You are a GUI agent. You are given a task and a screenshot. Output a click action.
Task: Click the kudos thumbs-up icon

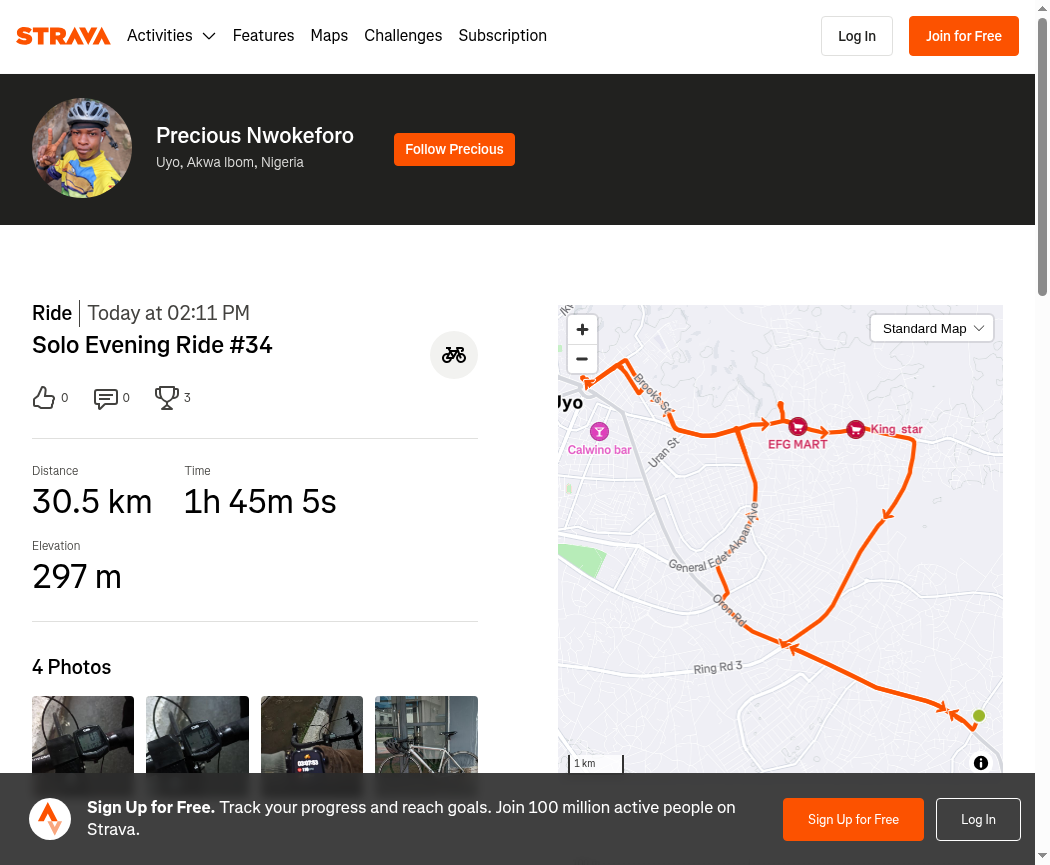click(x=44, y=397)
